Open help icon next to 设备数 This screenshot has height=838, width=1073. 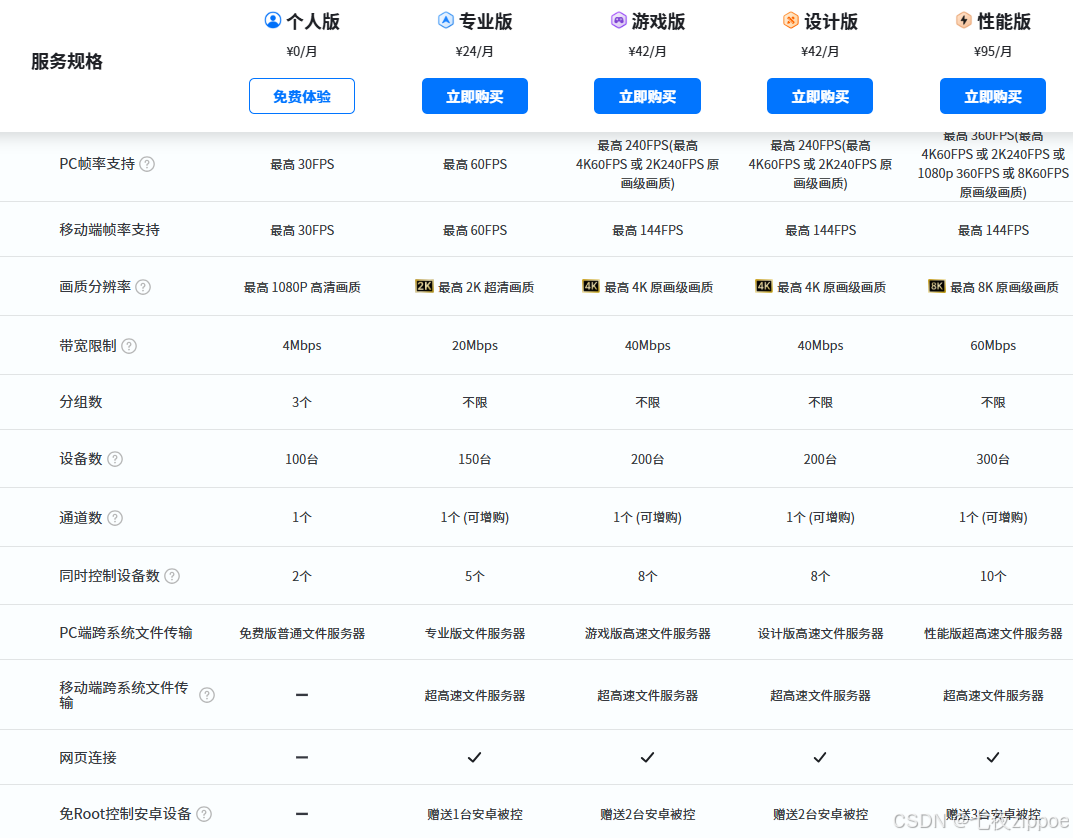[x=115, y=459]
